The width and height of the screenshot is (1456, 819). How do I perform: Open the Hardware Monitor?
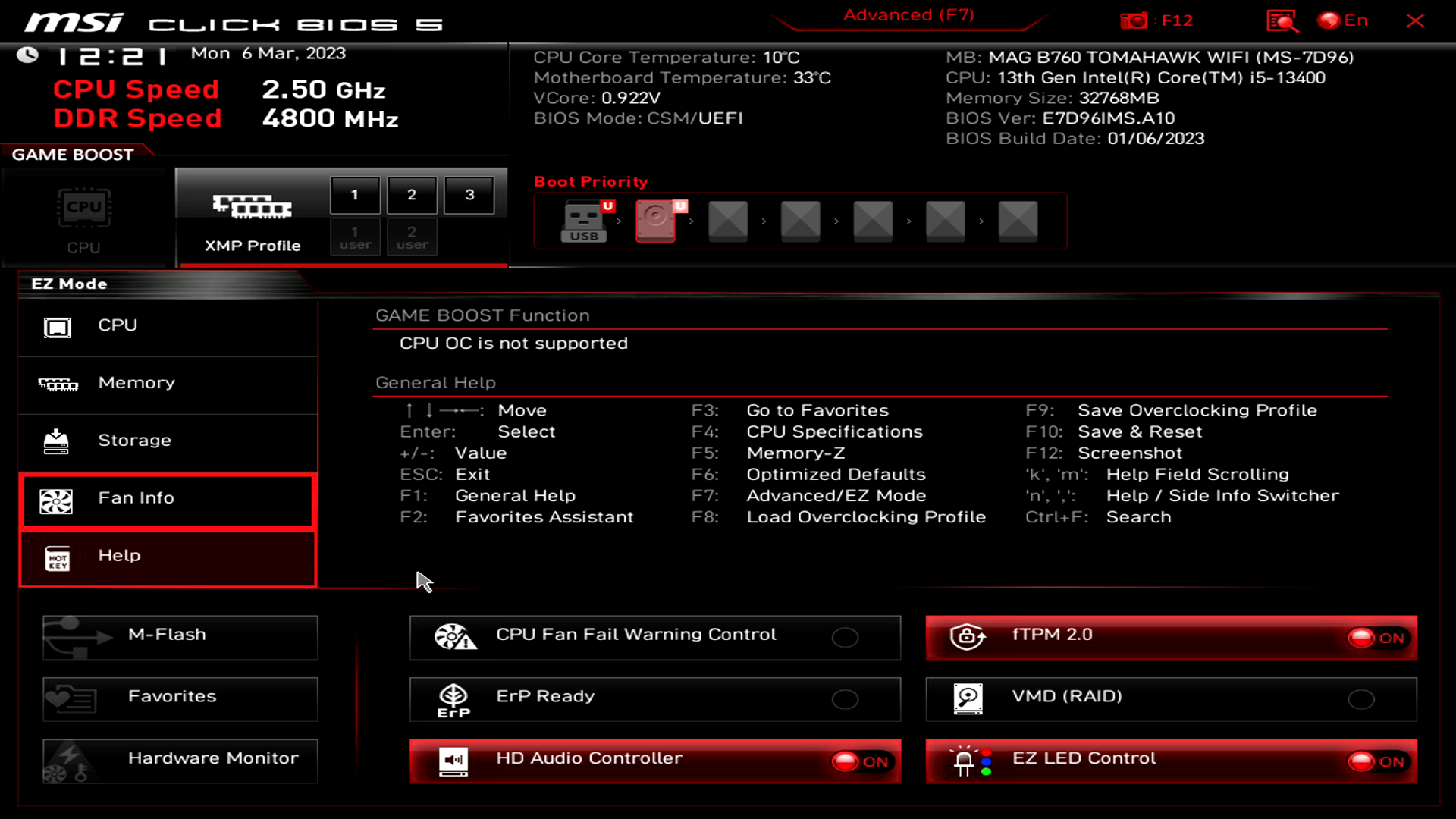click(x=180, y=759)
